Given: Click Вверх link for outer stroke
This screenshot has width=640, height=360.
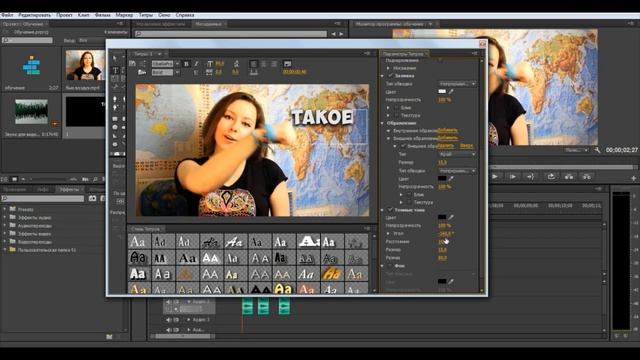Looking at the screenshot, I should [x=467, y=146].
